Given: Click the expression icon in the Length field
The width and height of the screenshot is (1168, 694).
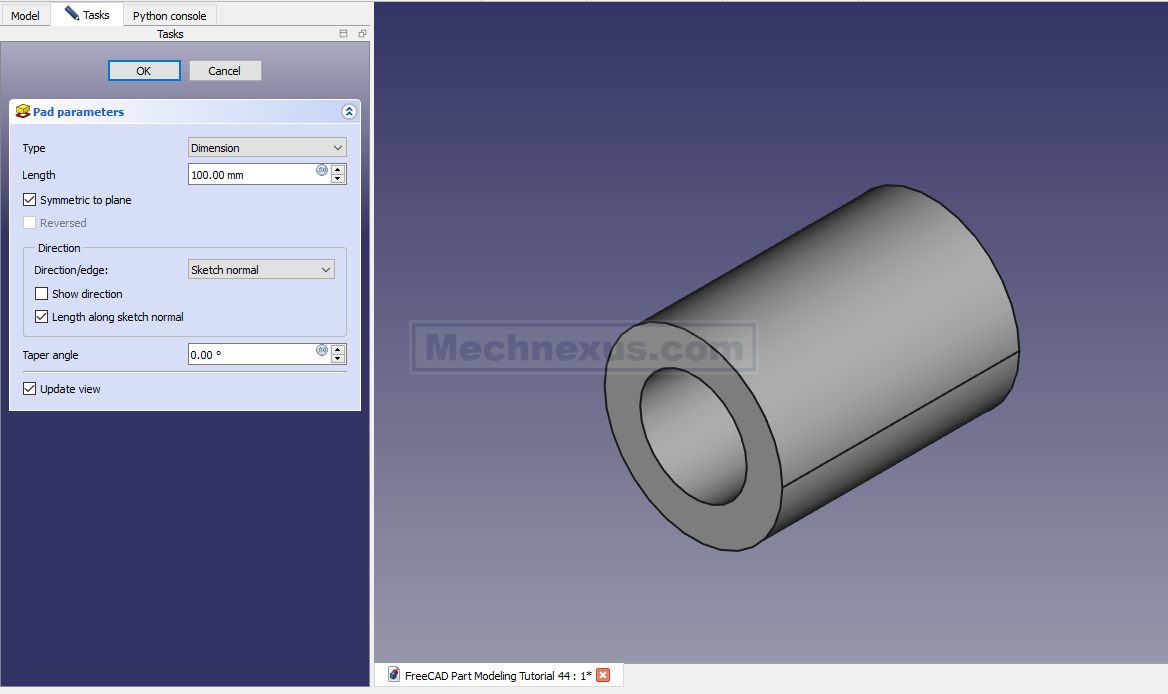Looking at the screenshot, I should pyautogui.click(x=322, y=170).
